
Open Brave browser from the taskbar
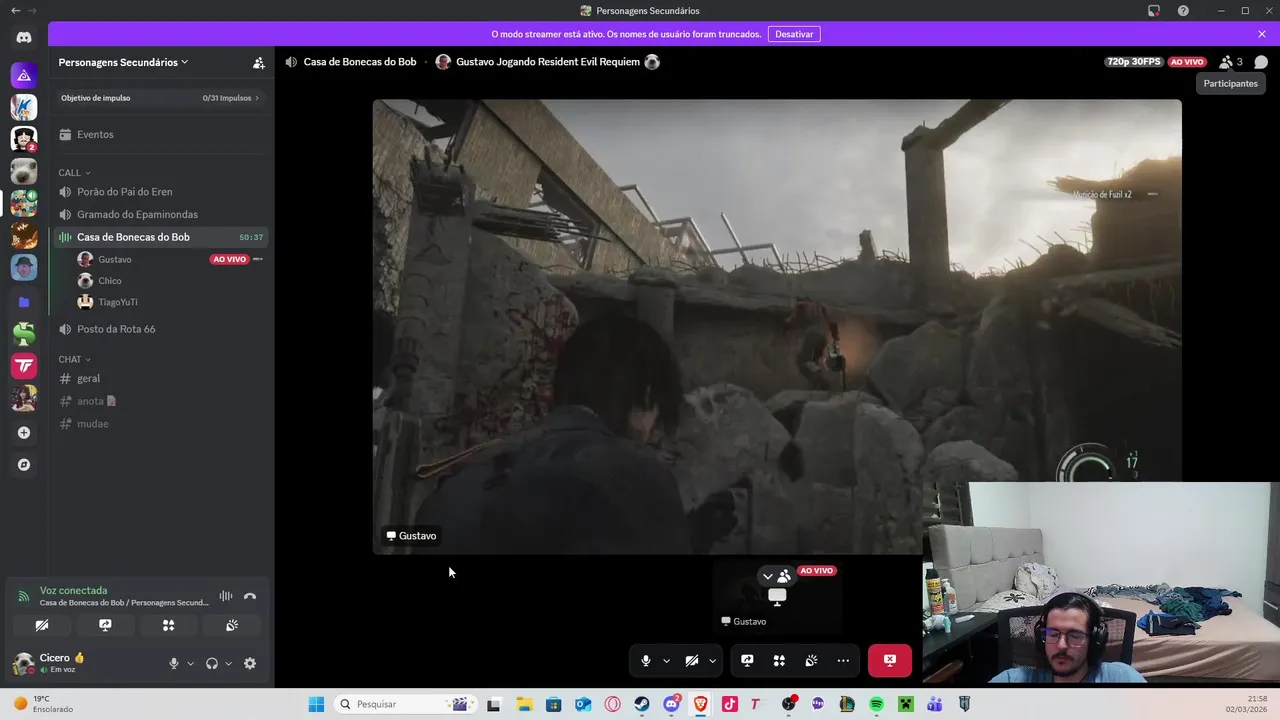pos(700,704)
